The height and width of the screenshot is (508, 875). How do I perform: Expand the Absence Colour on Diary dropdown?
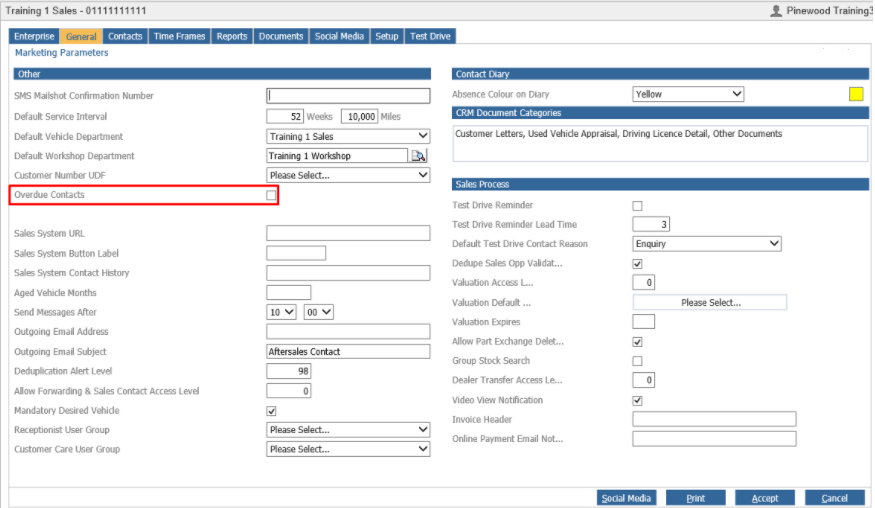[x=688, y=94]
